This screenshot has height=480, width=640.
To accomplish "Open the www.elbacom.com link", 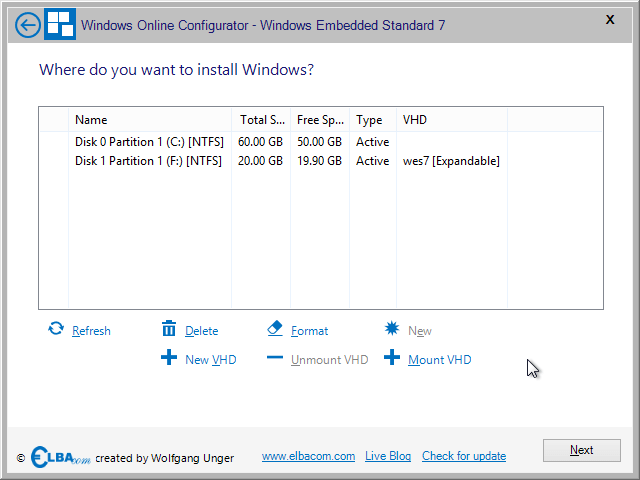I will click(309, 456).
